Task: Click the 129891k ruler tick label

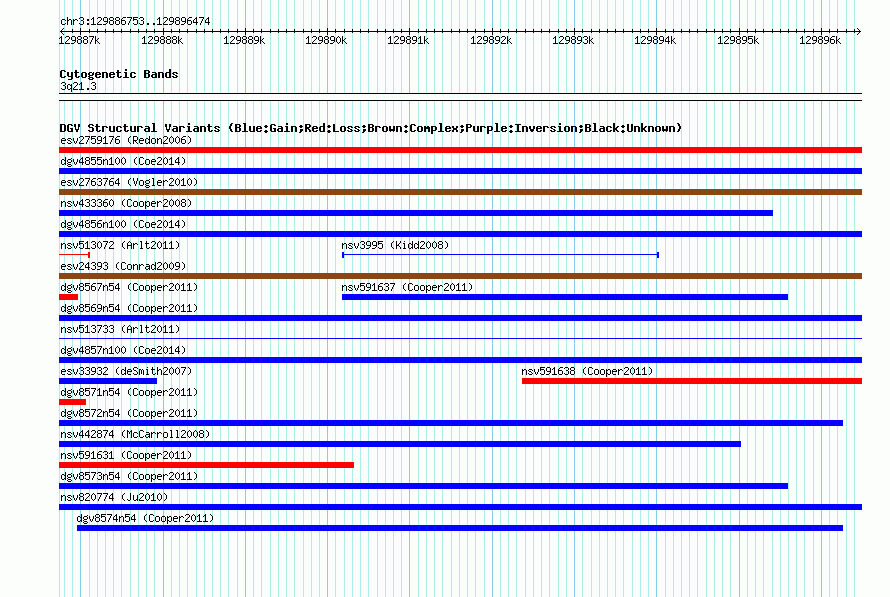Action: [408, 40]
